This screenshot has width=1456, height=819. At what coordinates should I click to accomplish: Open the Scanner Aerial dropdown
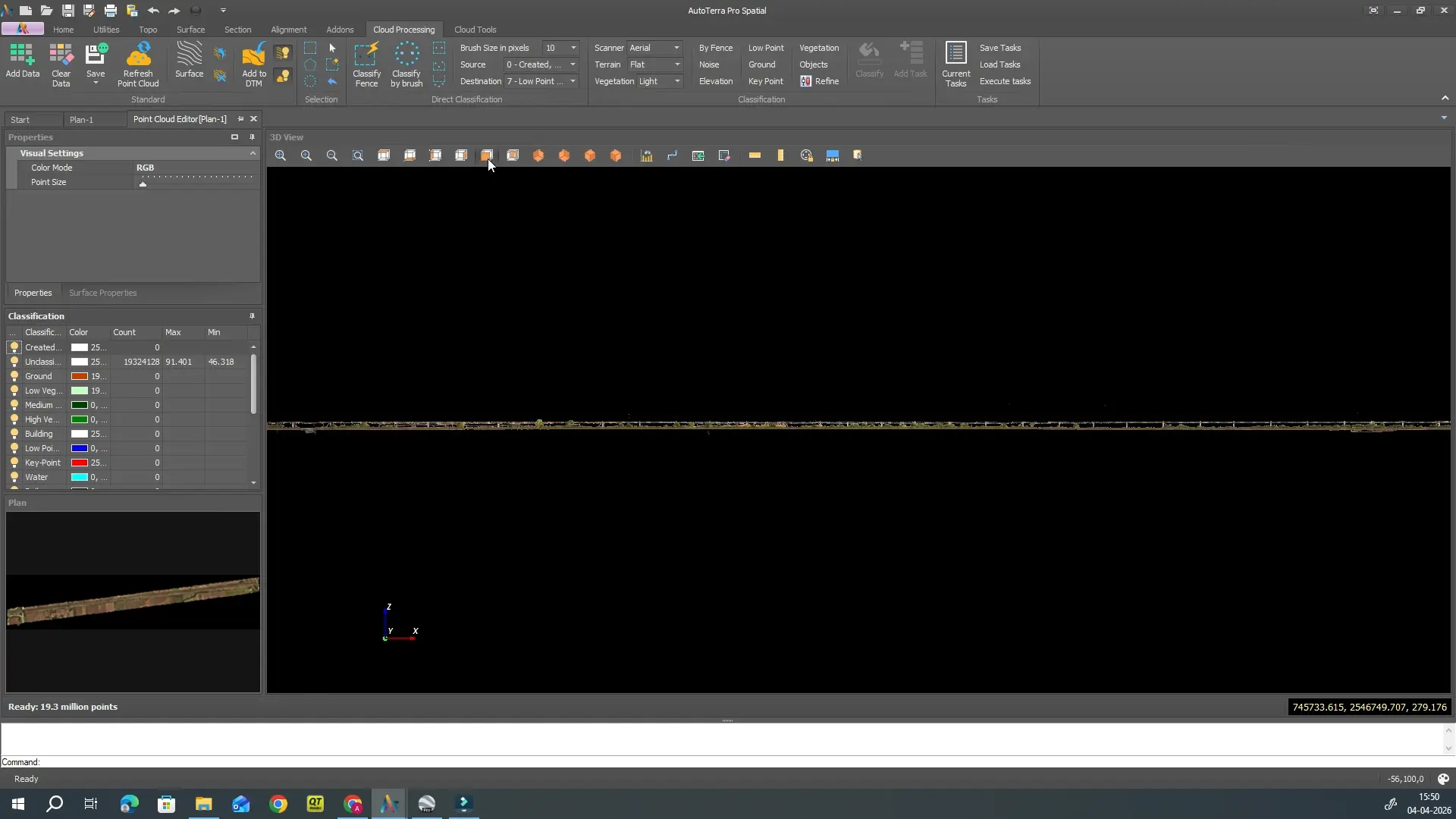coord(654,48)
